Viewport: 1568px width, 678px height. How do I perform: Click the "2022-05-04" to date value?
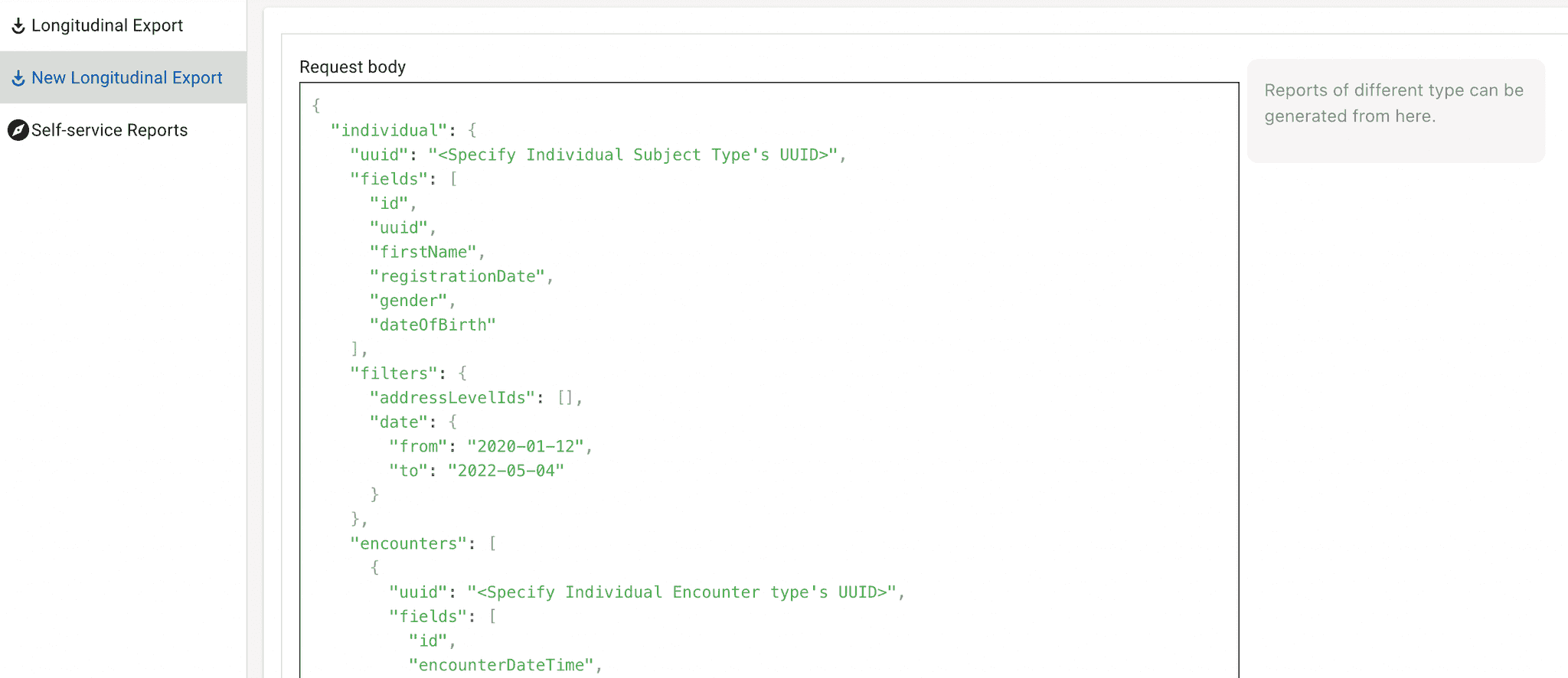pyautogui.click(x=506, y=471)
